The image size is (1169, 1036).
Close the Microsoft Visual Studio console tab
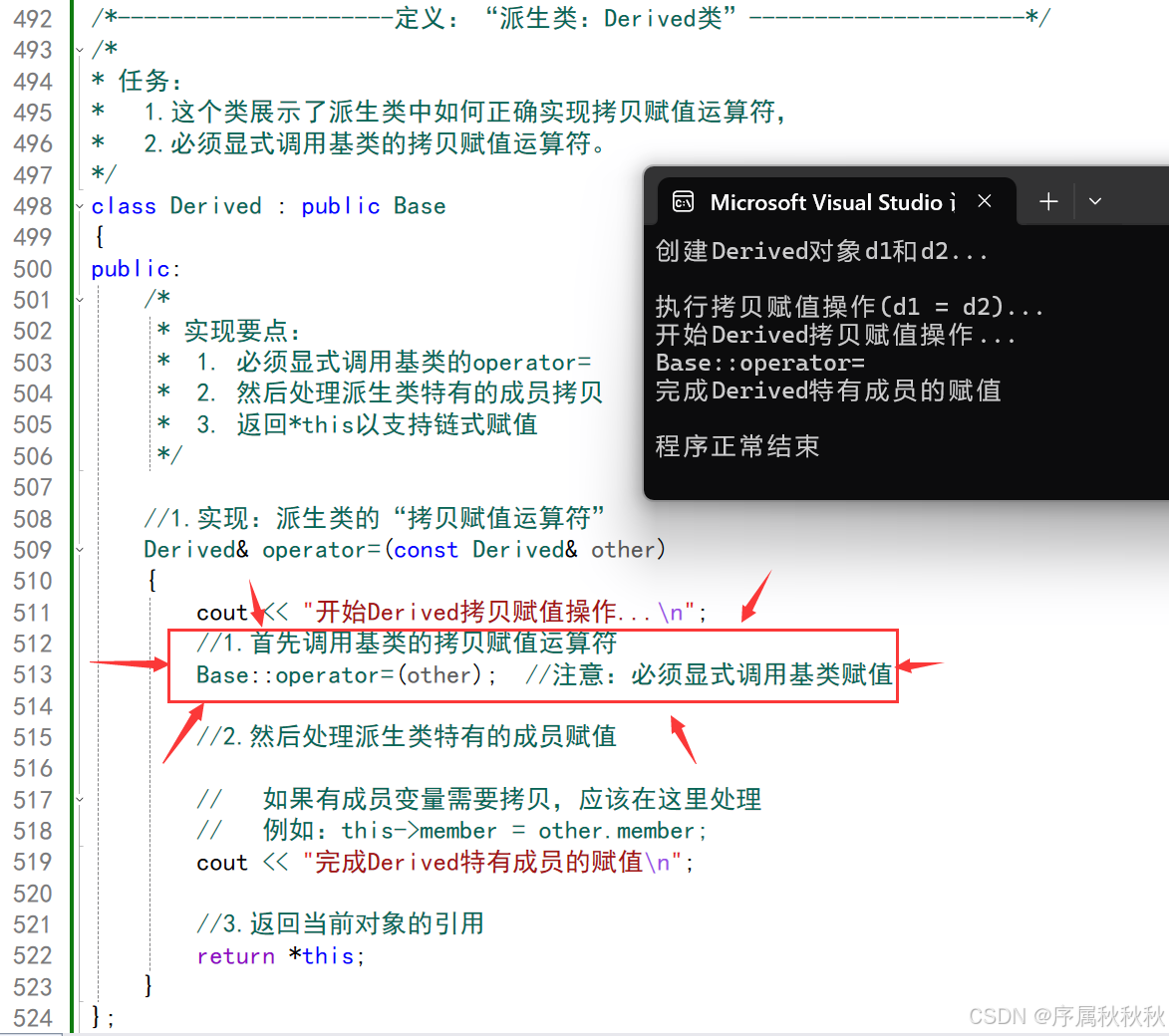pyautogui.click(x=984, y=201)
